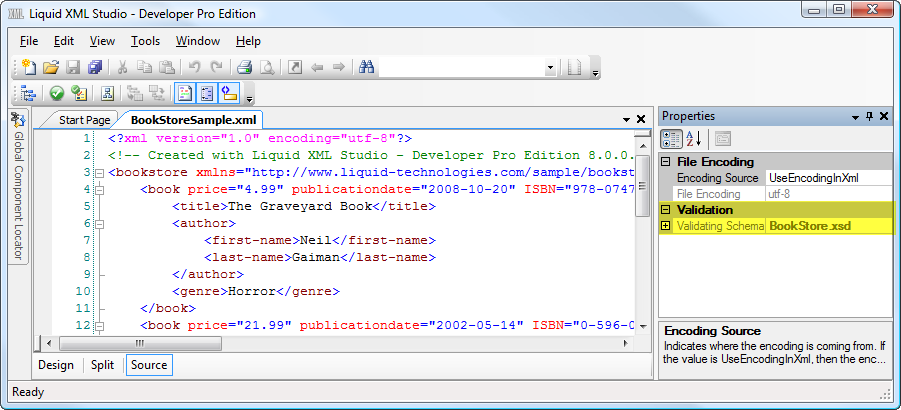The width and height of the screenshot is (901, 410).
Task: Click the editor horizontal scrollbar thumb
Action: pos(140,343)
